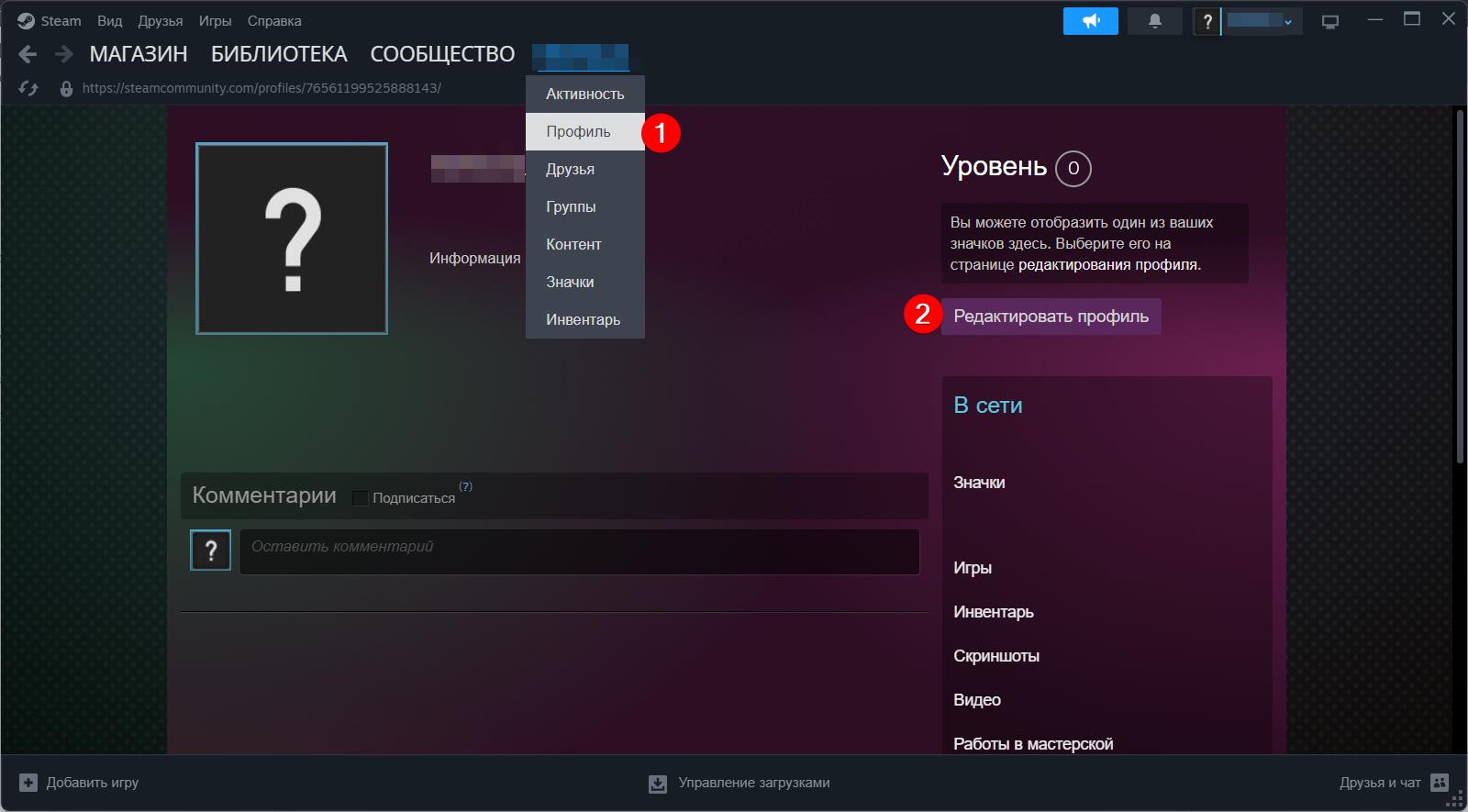Click the forward navigation arrow
Screen dimensions: 1468x812
(63, 54)
